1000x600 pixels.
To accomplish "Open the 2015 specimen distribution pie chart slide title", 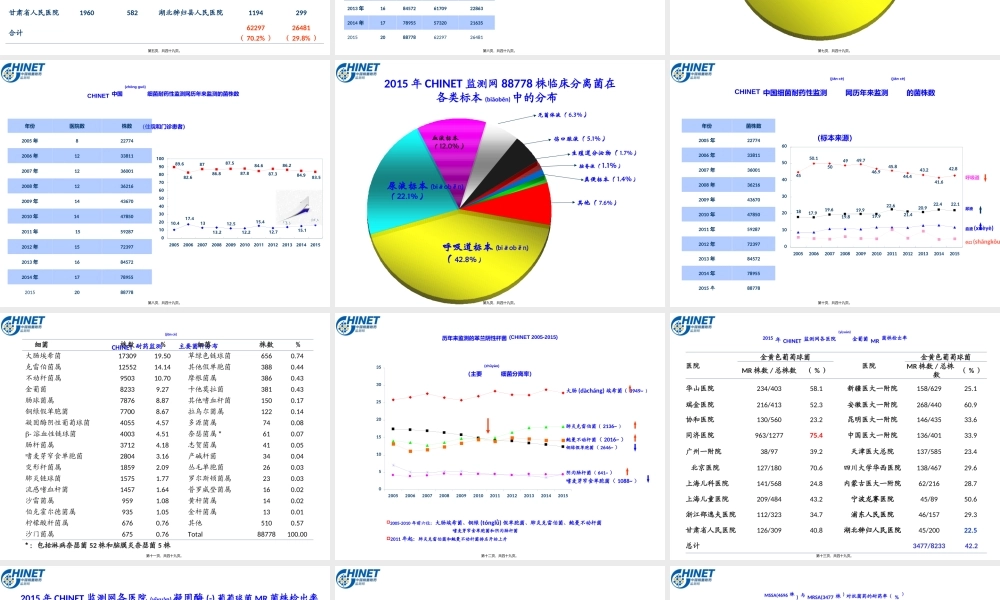I will 498,90.
